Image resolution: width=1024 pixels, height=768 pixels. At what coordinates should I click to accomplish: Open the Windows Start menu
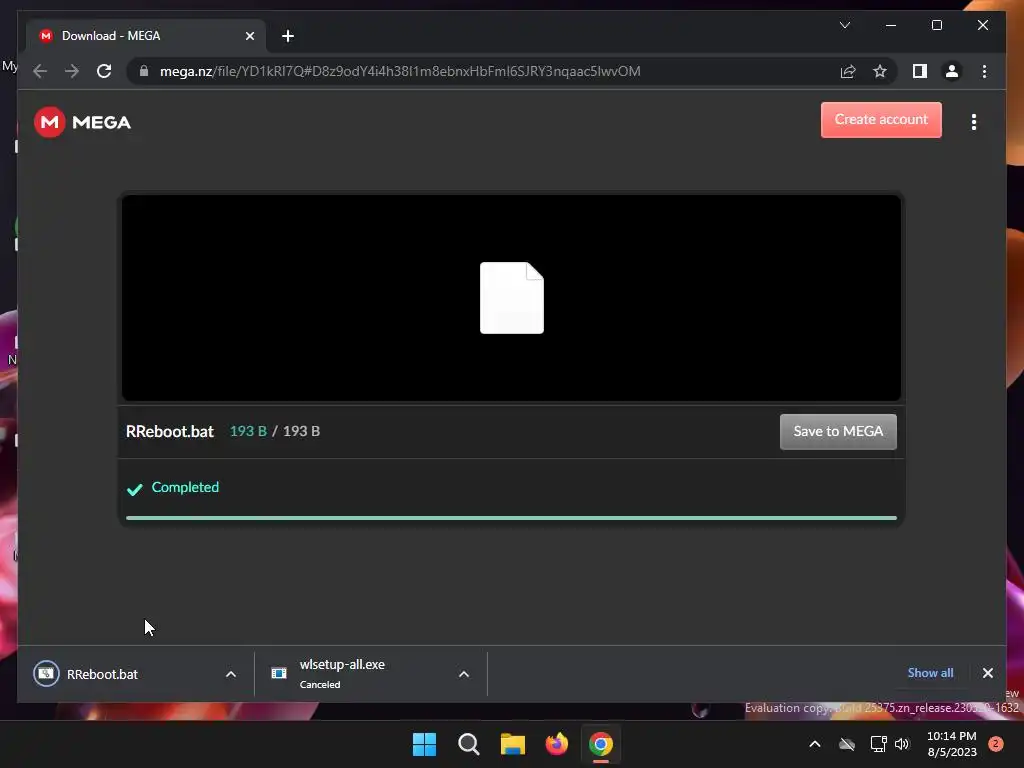coord(424,744)
